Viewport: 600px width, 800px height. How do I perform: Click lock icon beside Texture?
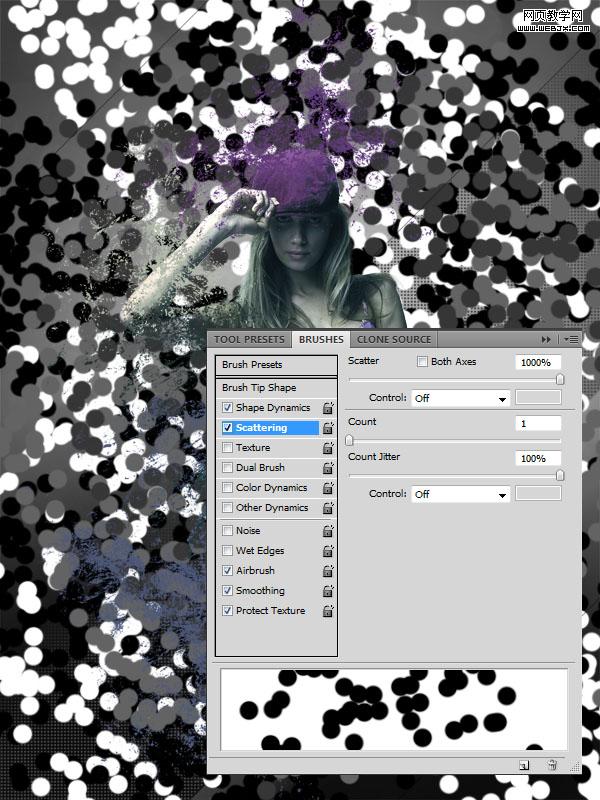pos(328,447)
